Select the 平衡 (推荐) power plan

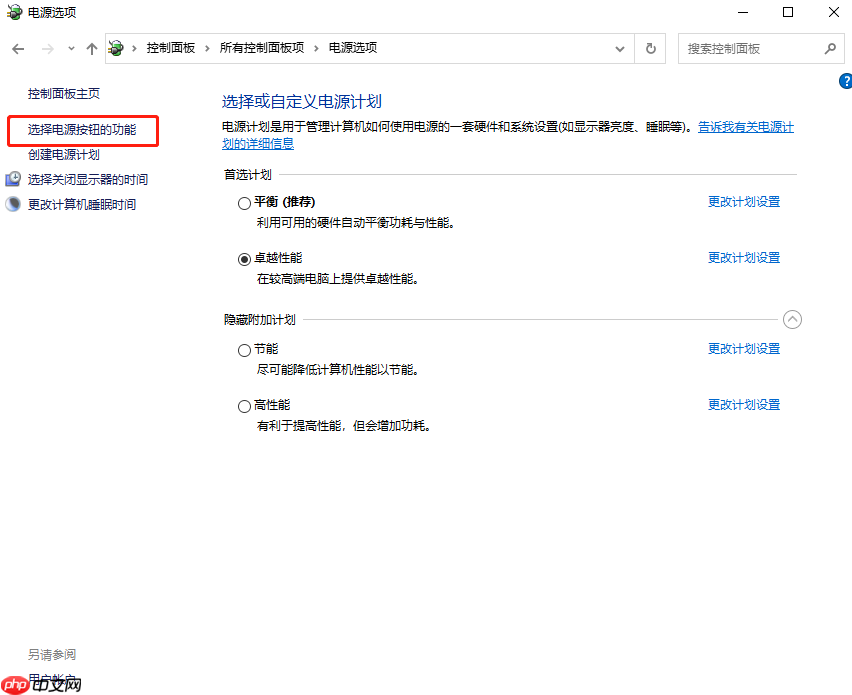click(243, 202)
